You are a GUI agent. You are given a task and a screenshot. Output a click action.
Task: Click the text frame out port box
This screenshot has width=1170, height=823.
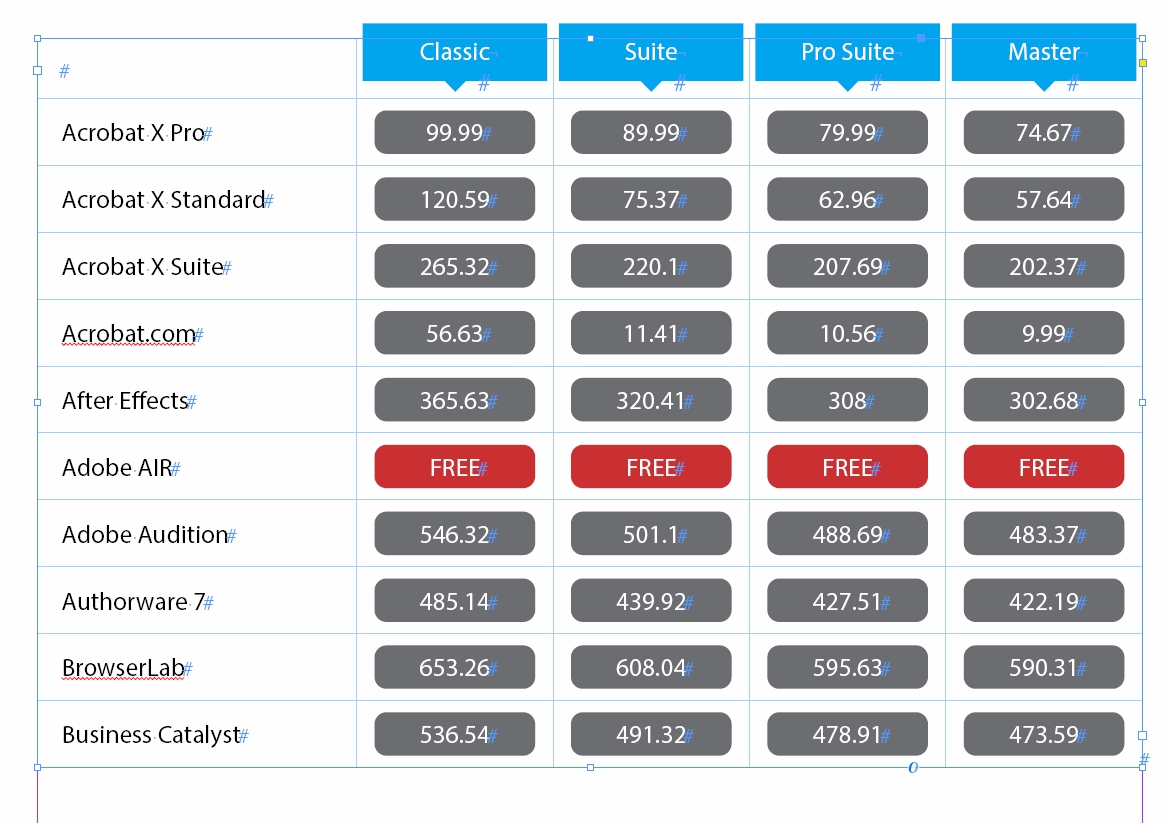click(1143, 735)
